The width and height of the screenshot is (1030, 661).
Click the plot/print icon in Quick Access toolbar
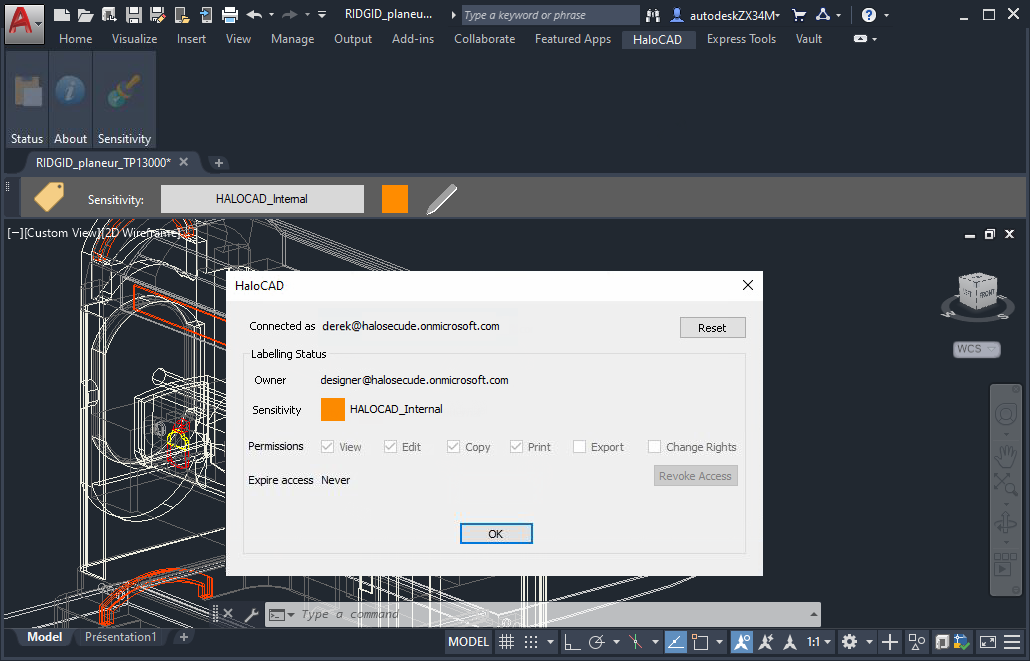click(231, 15)
